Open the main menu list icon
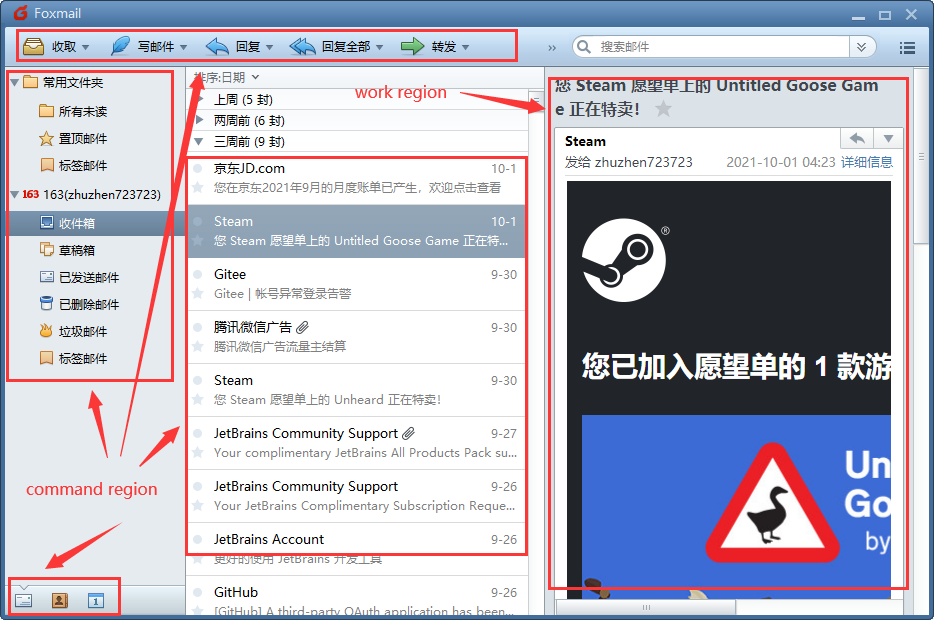The width and height of the screenshot is (934, 620). tap(907, 48)
